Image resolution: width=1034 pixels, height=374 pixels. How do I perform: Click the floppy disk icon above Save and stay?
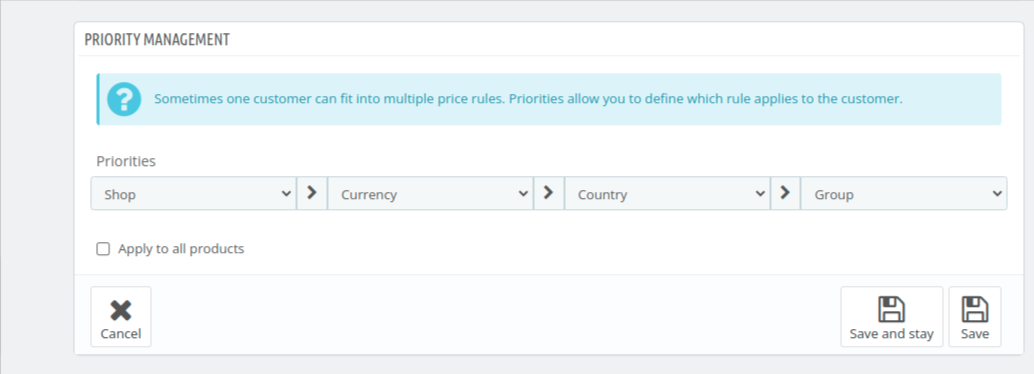pos(892,309)
